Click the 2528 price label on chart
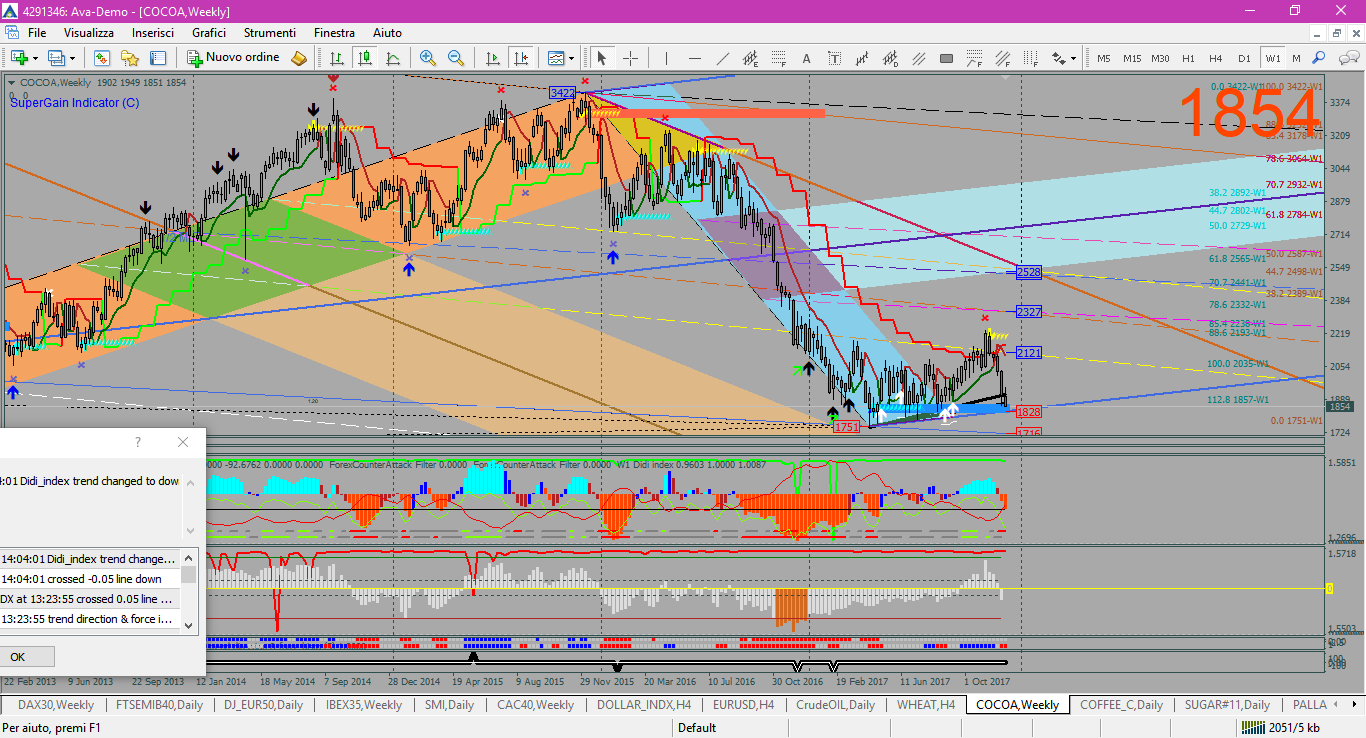This screenshot has height=738, width=1366. click(1029, 272)
